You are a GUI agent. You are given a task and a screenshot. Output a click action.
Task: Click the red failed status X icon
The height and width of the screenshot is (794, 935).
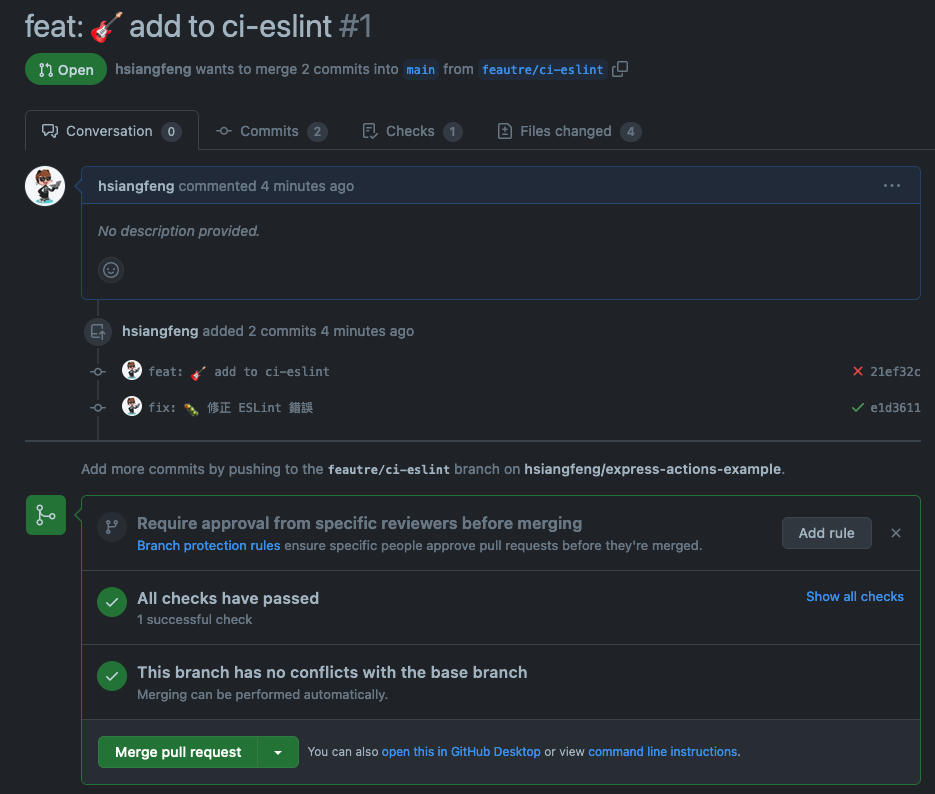(x=857, y=372)
